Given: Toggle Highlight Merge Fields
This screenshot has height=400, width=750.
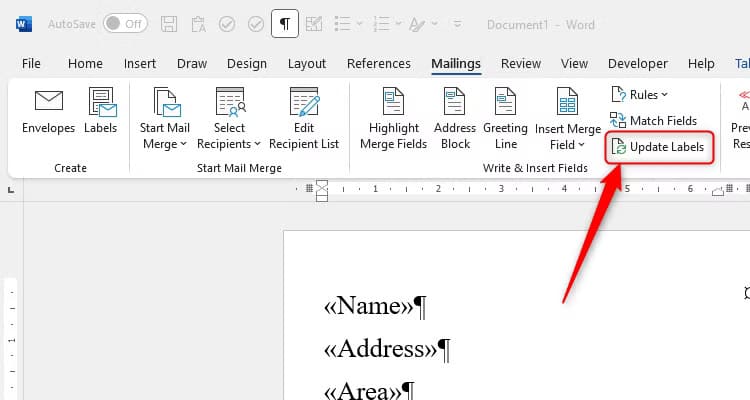Looking at the screenshot, I should (x=394, y=119).
